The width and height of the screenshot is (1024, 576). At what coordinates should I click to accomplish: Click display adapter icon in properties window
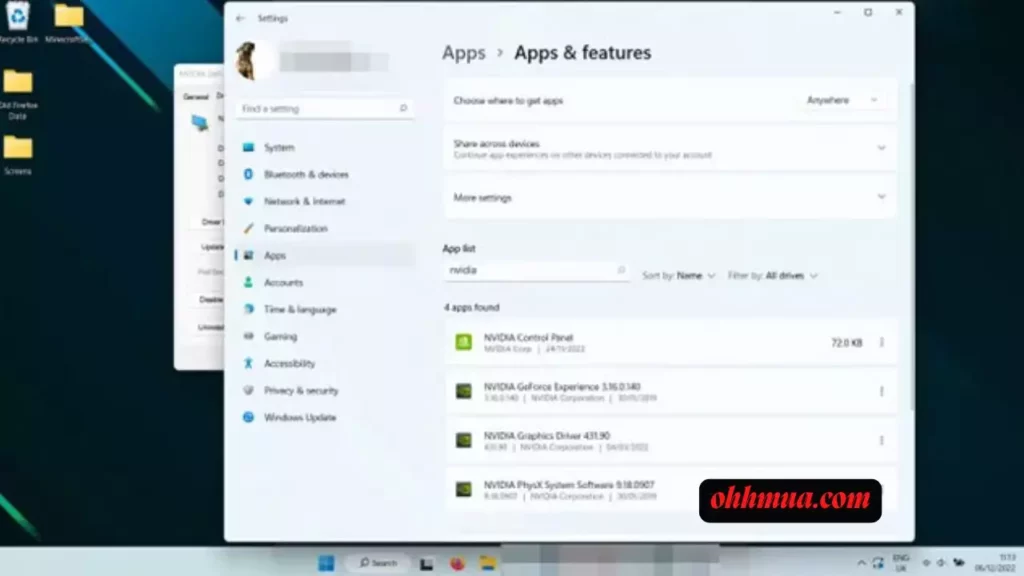point(200,122)
